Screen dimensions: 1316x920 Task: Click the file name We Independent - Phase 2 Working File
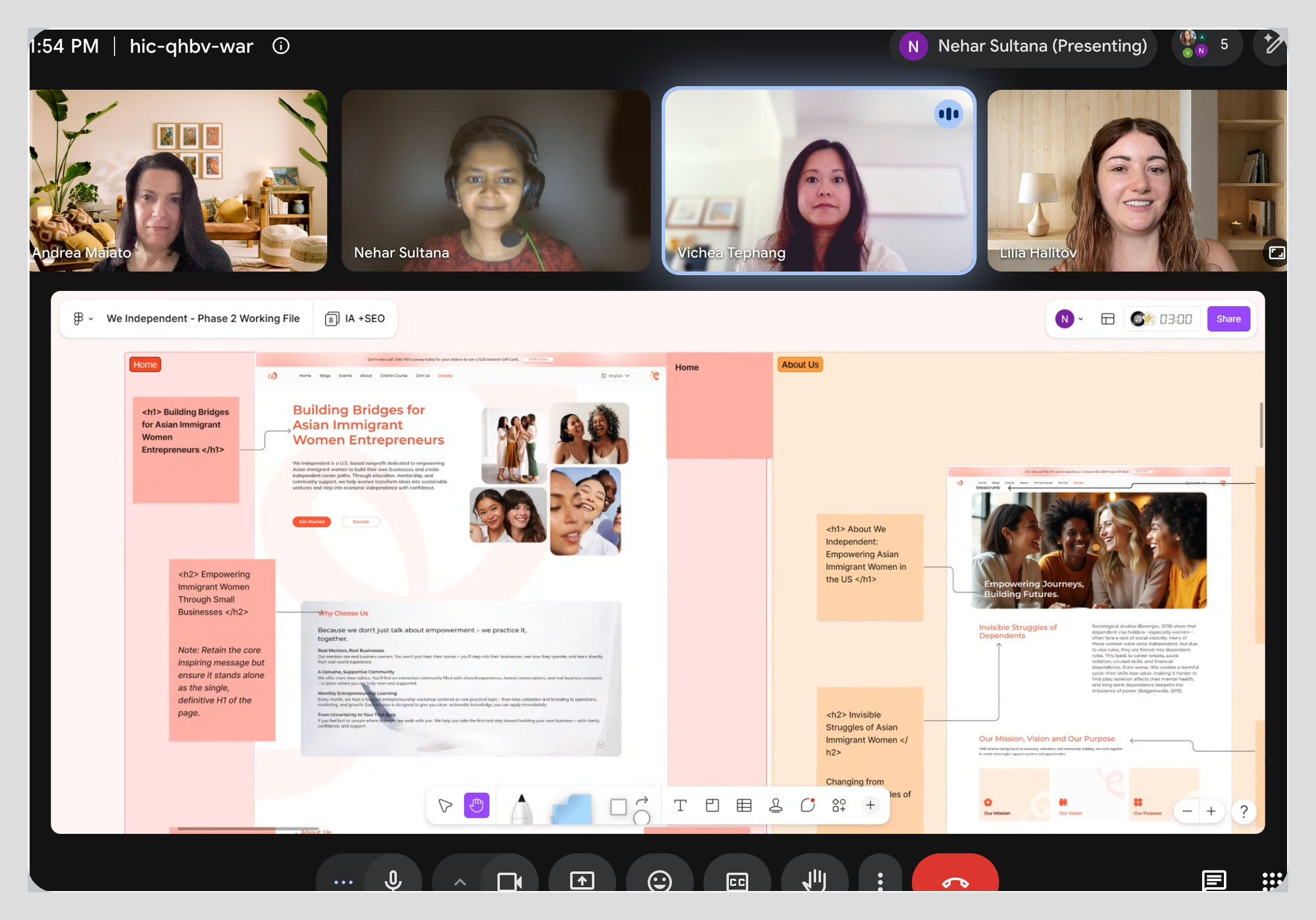point(203,319)
